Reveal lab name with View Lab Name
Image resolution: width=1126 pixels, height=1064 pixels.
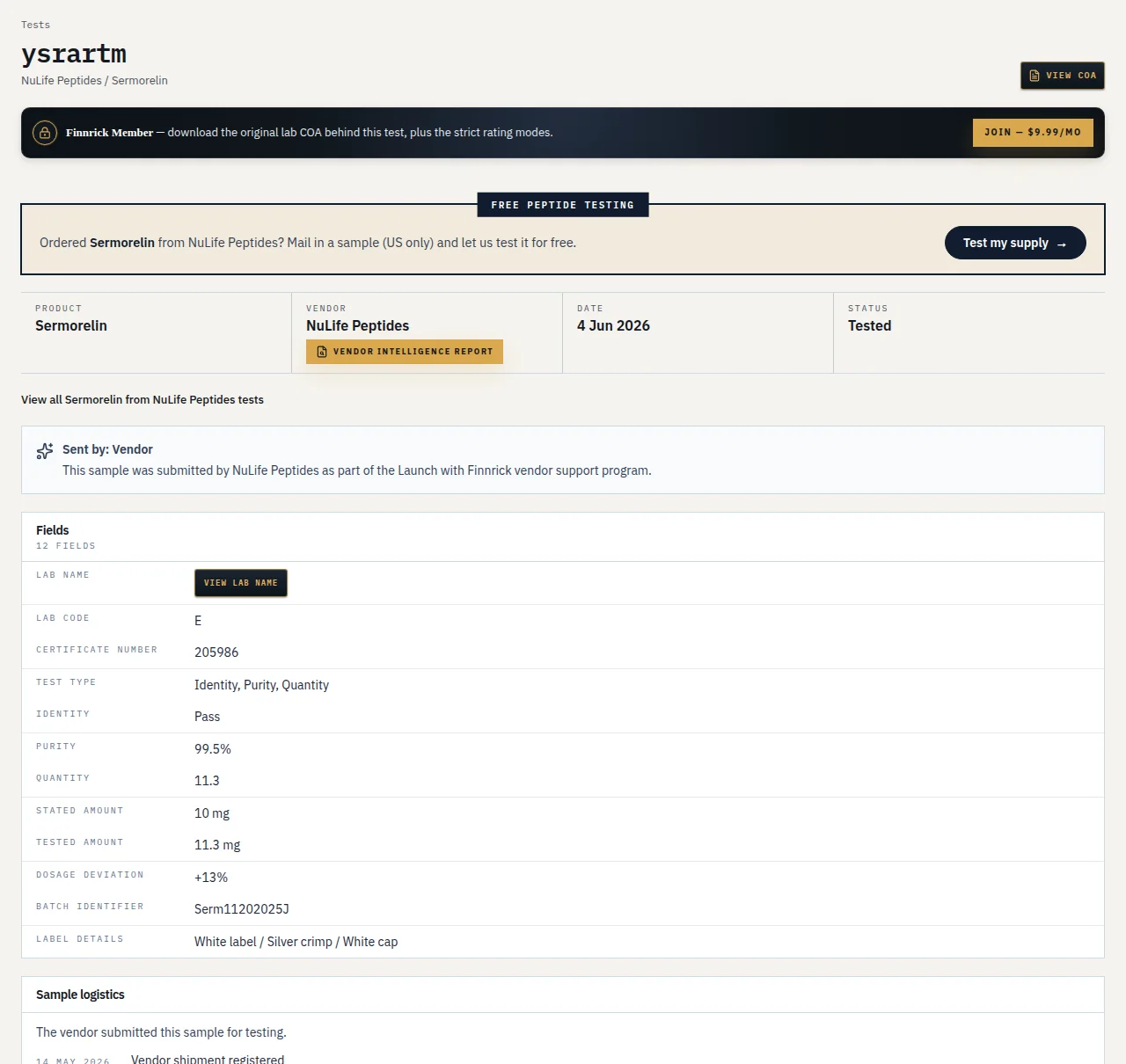[241, 583]
